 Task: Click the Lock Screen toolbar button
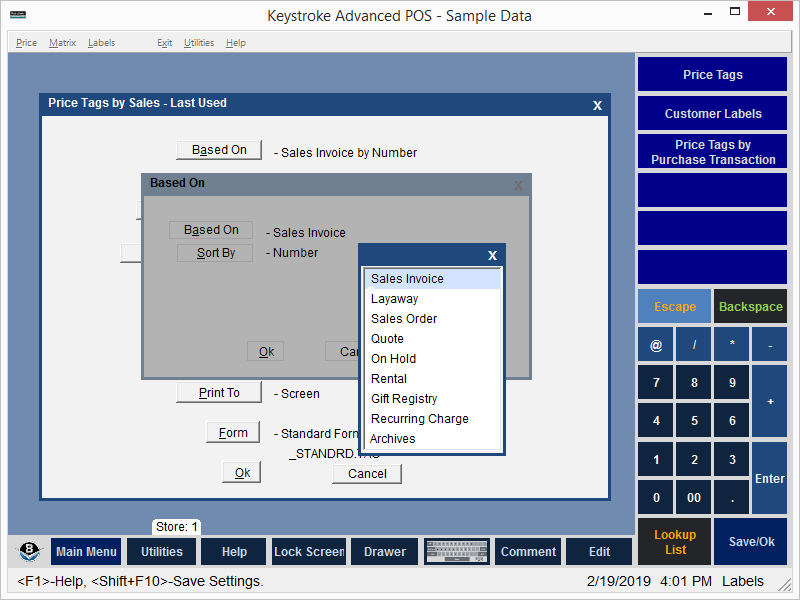[x=309, y=552]
